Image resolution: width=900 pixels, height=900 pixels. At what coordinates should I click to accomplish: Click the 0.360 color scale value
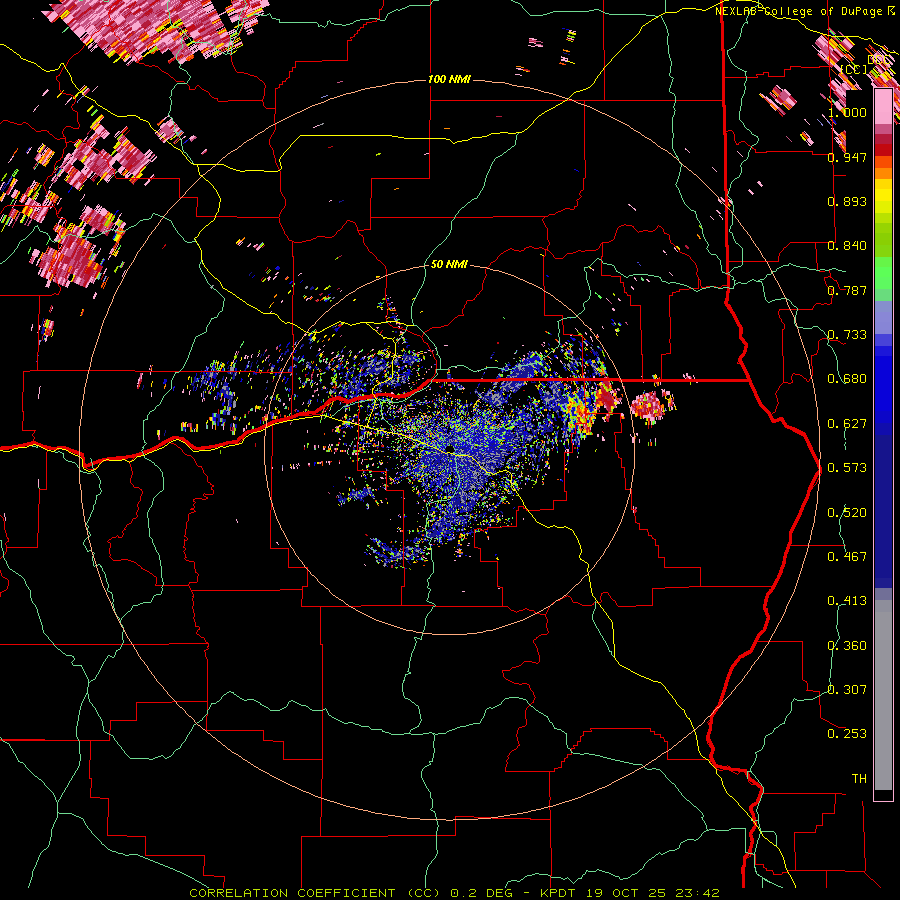click(847, 646)
